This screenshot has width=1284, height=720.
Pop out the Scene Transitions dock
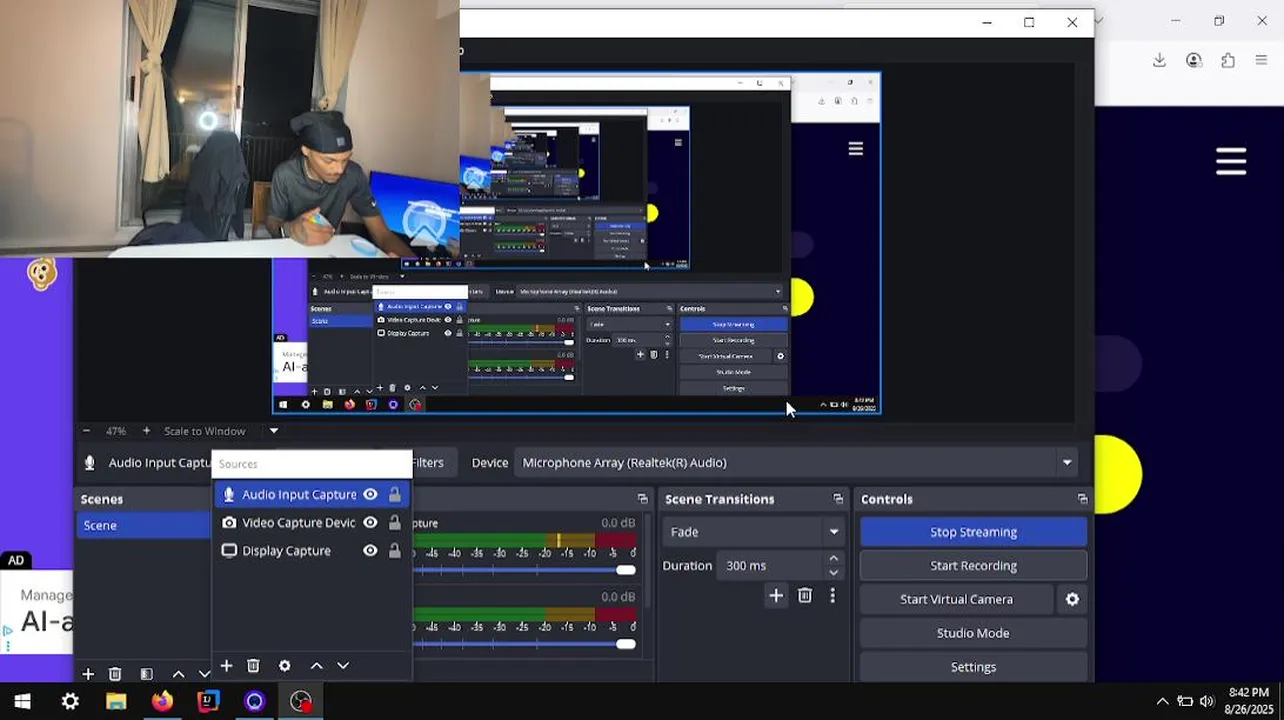click(838, 498)
